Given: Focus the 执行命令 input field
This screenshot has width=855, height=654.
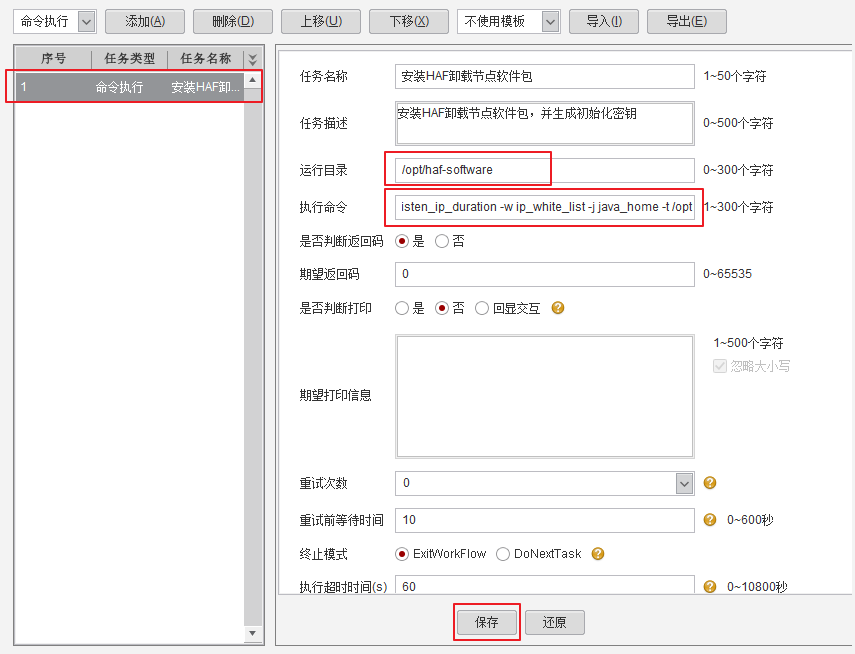Looking at the screenshot, I should point(545,207).
